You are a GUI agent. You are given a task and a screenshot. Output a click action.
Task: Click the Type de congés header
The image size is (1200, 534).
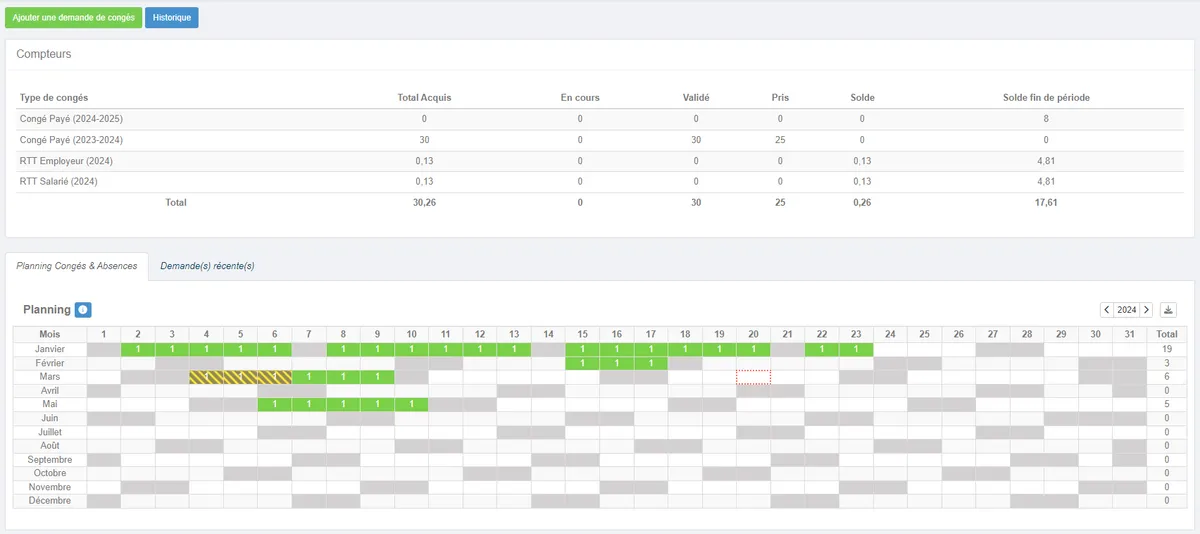tap(54, 98)
